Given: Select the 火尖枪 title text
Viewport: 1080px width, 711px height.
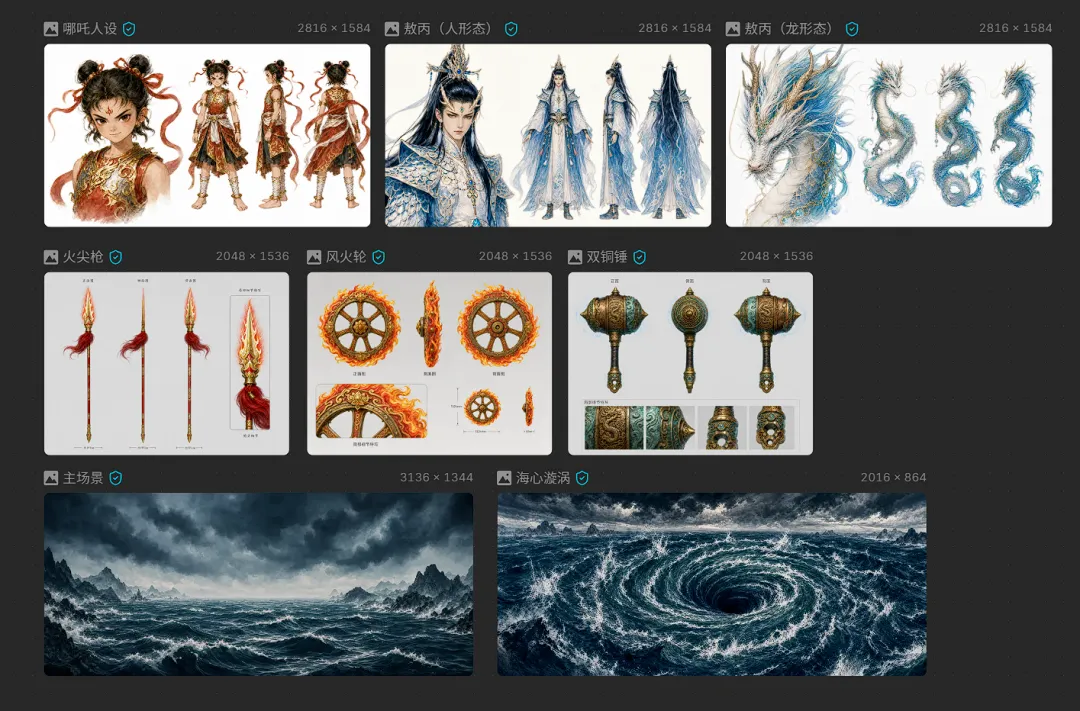Looking at the screenshot, I should point(83,257).
